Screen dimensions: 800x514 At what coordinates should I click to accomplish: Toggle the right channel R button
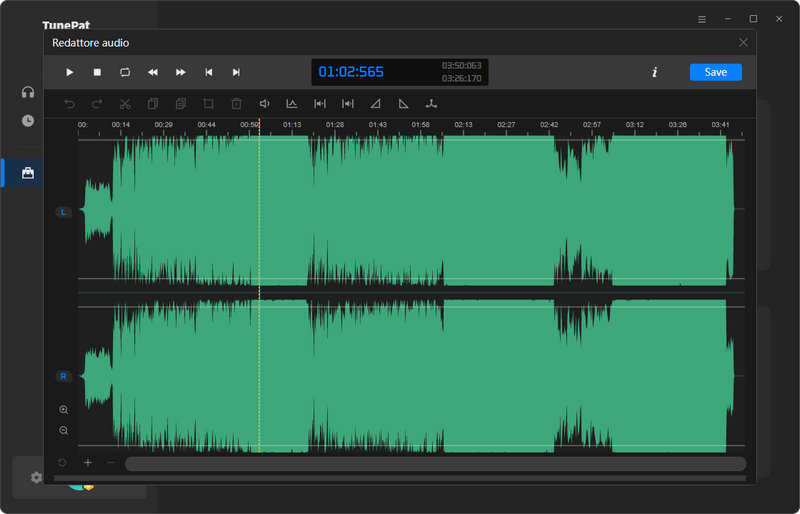[x=63, y=377]
